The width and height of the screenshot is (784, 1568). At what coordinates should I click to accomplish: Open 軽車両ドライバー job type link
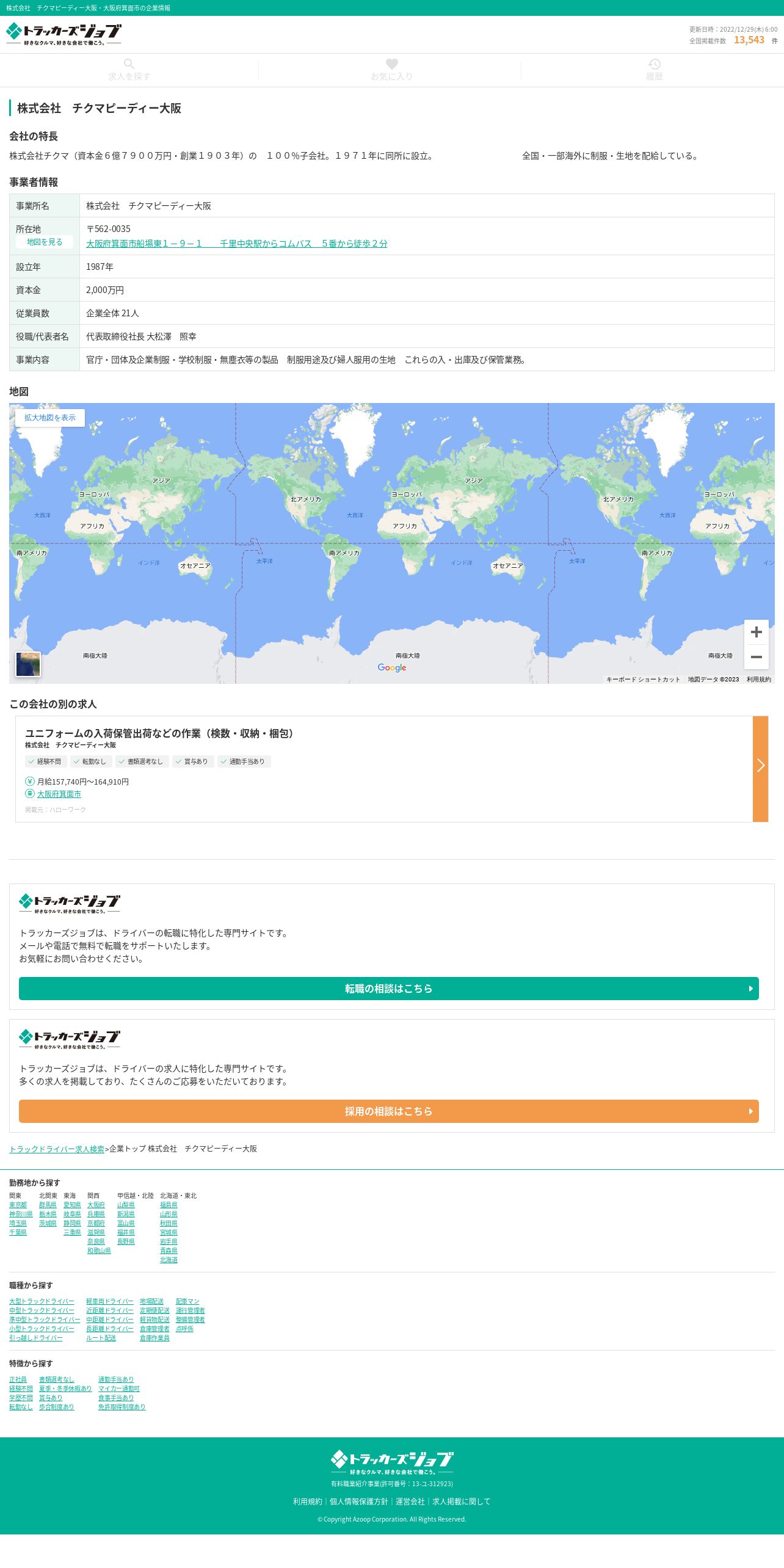(x=110, y=1301)
